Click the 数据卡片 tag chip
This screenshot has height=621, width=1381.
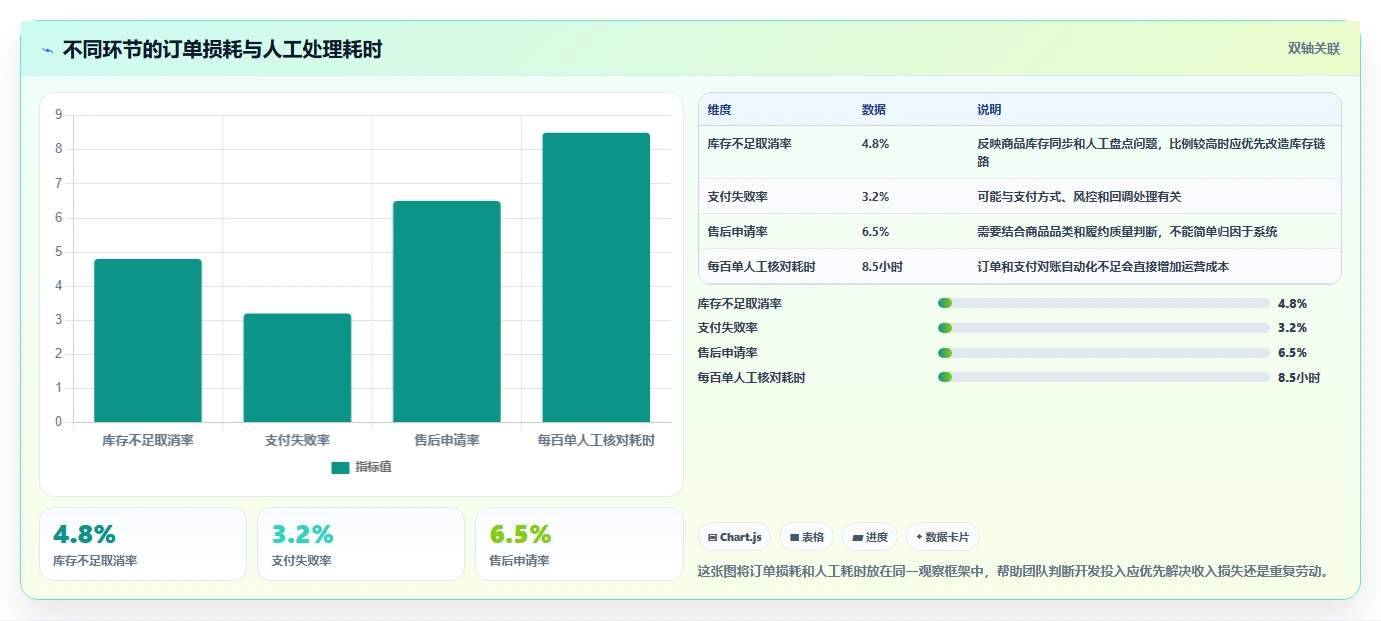943,537
